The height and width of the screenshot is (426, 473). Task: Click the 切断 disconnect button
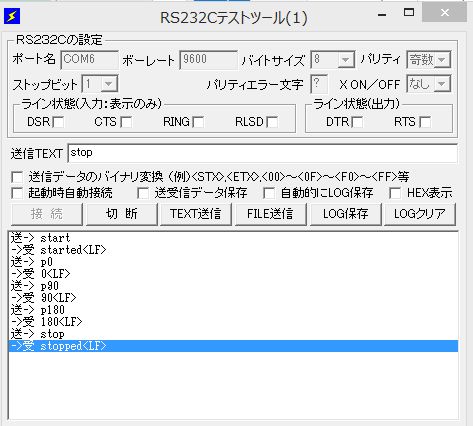coord(122,214)
